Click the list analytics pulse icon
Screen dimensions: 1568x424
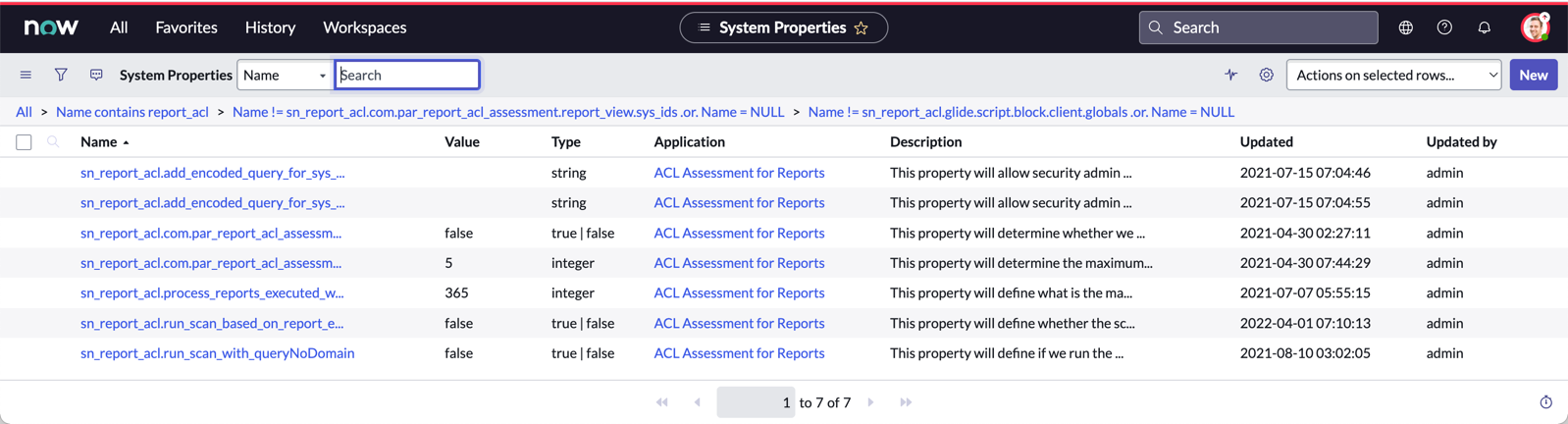tap(1230, 75)
